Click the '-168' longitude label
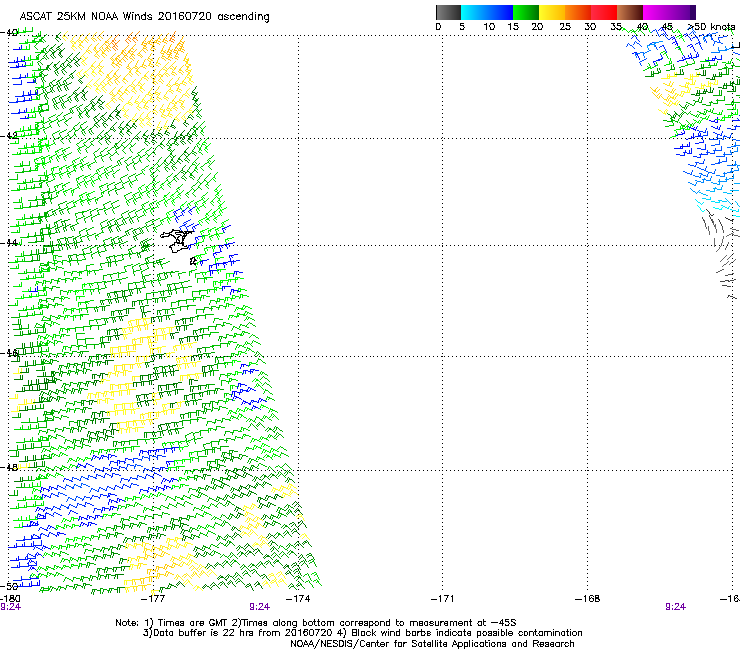The image size is (740, 650). pyautogui.click(x=587, y=599)
